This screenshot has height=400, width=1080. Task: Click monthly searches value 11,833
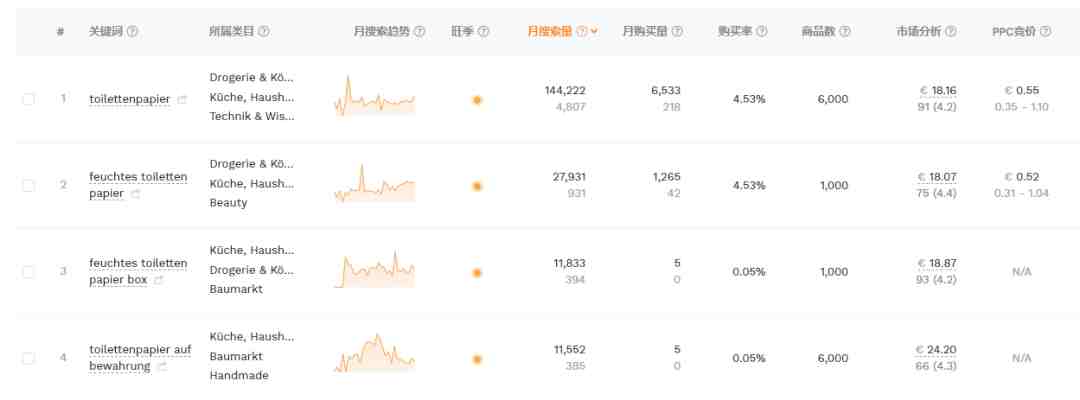(x=569, y=264)
